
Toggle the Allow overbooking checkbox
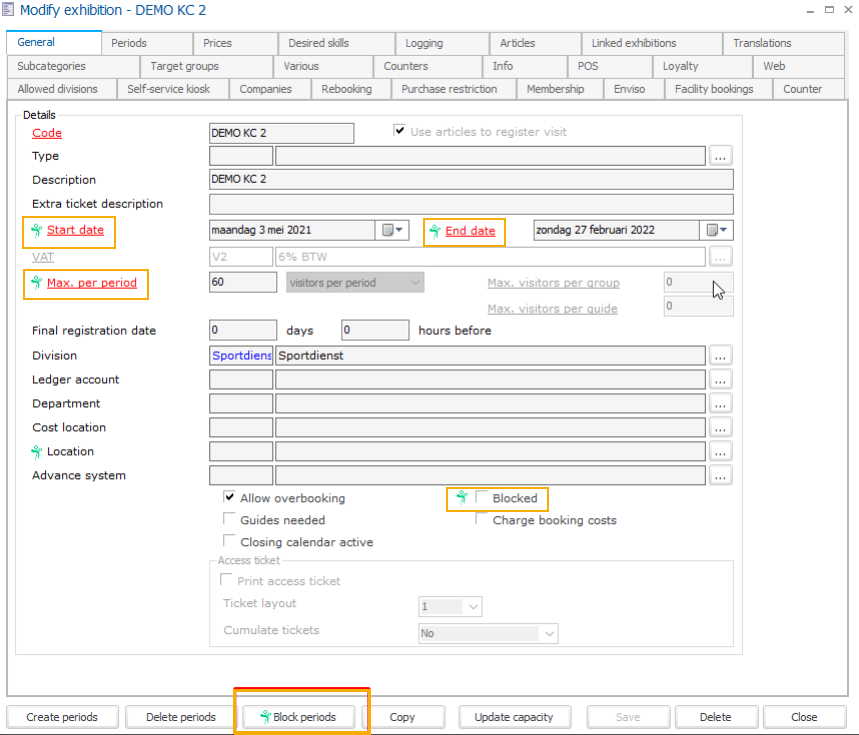[x=229, y=498]
